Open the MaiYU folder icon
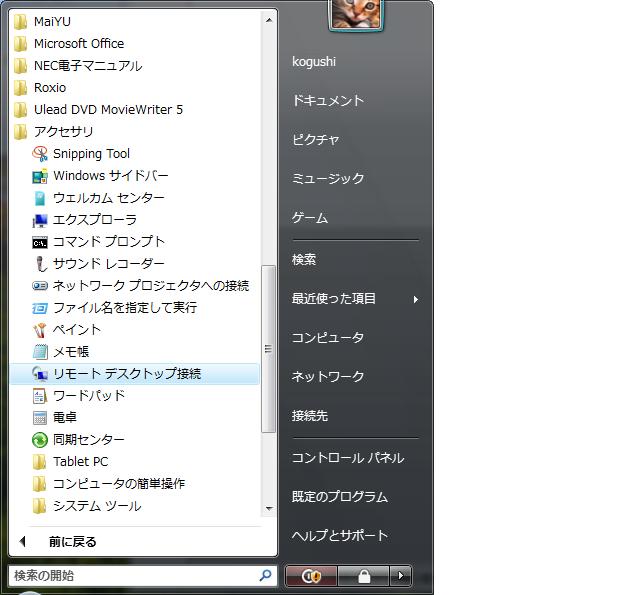640x595 pixels. [x=20, y=22]
